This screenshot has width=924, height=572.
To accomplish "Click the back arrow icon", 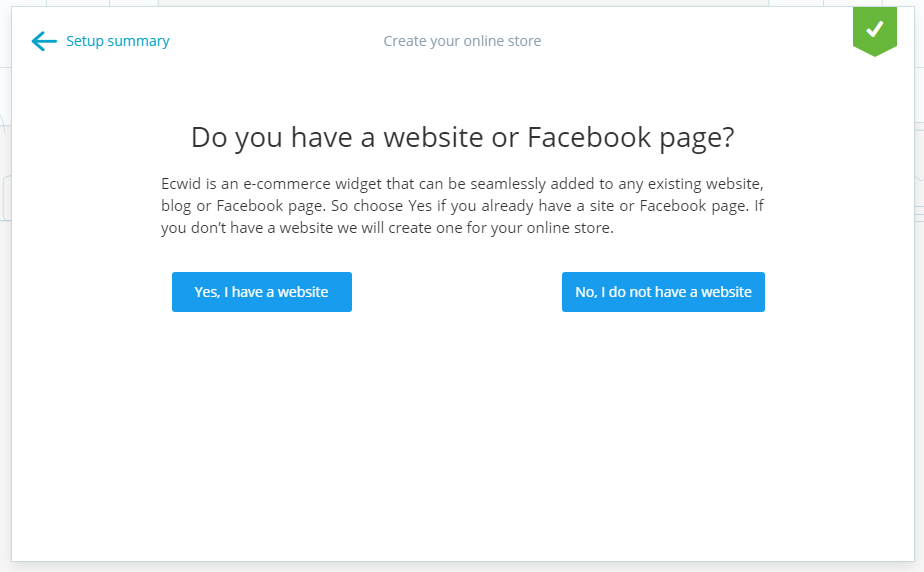I will [44, 41].
